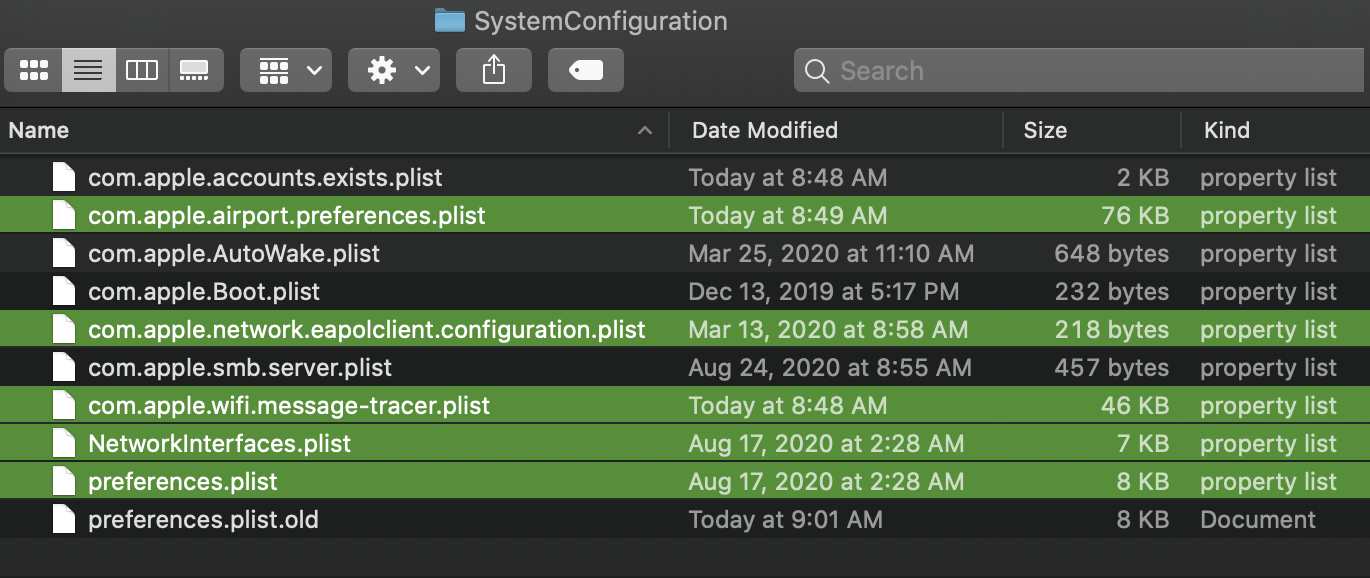
Task: Click the com.apple.Boot.plist file icon
Action: (x=64, y=292)
